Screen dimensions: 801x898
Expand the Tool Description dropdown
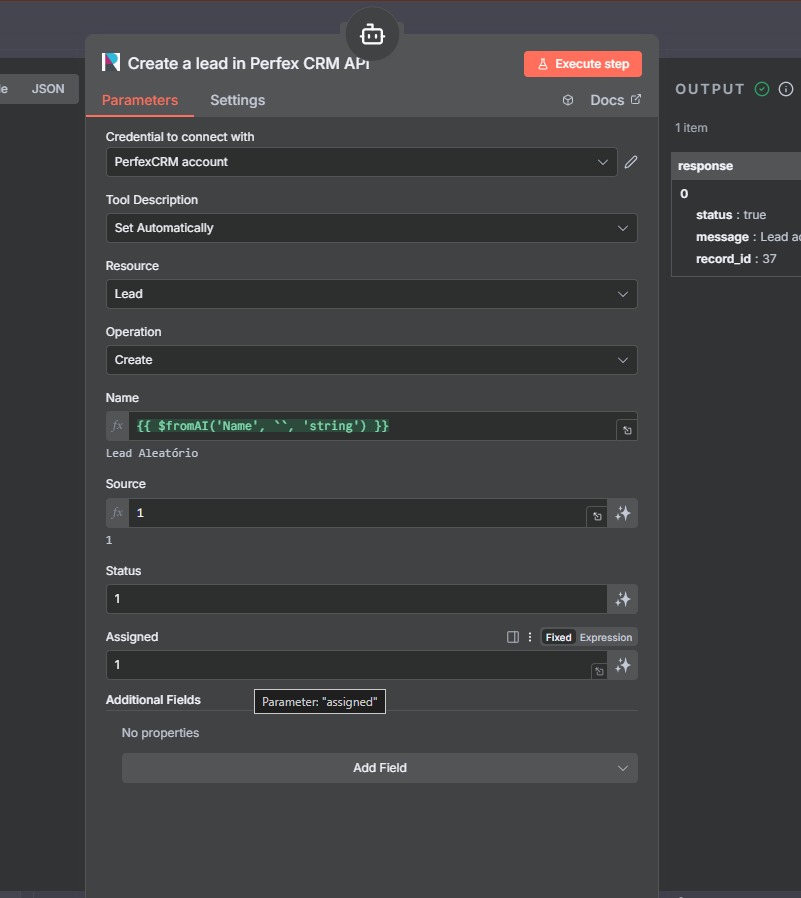[371, 228]
